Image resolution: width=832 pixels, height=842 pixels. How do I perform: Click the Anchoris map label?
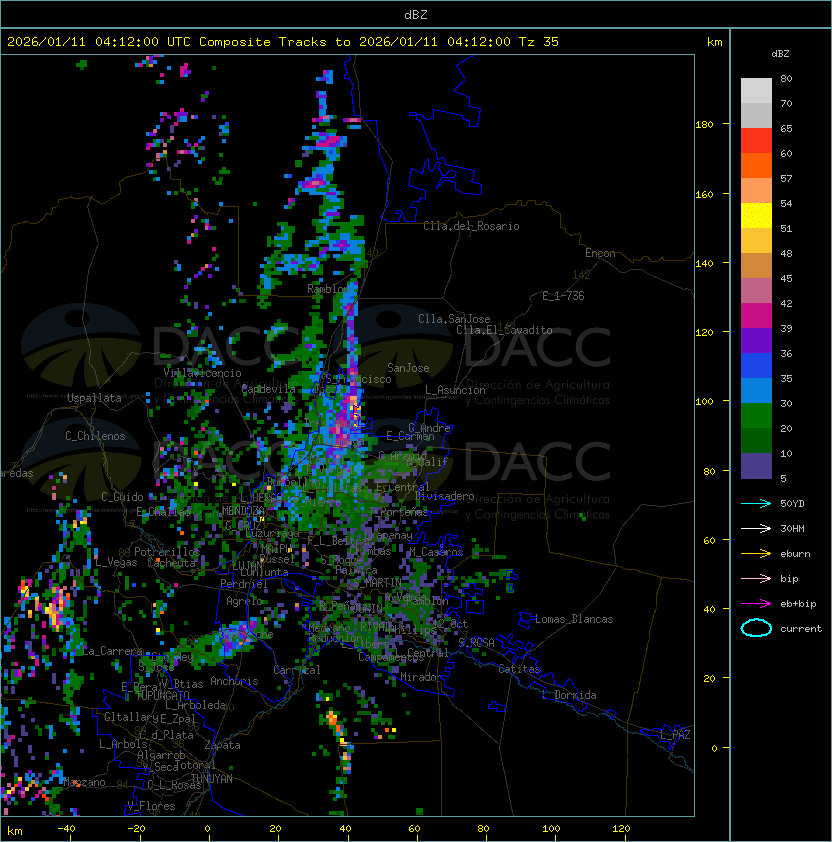tap(234, 681)
